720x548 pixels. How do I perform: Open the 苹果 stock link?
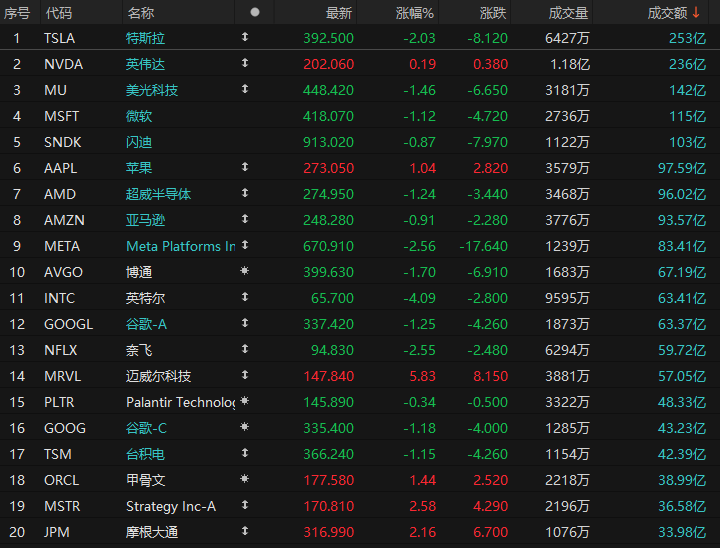coord(139,168)
